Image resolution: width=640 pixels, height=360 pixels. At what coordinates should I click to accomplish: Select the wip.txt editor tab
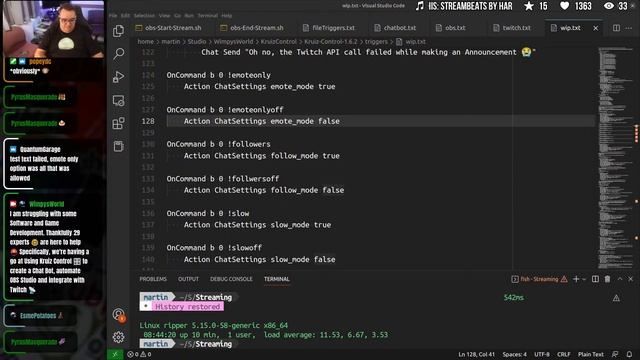[x=570, y=28]
